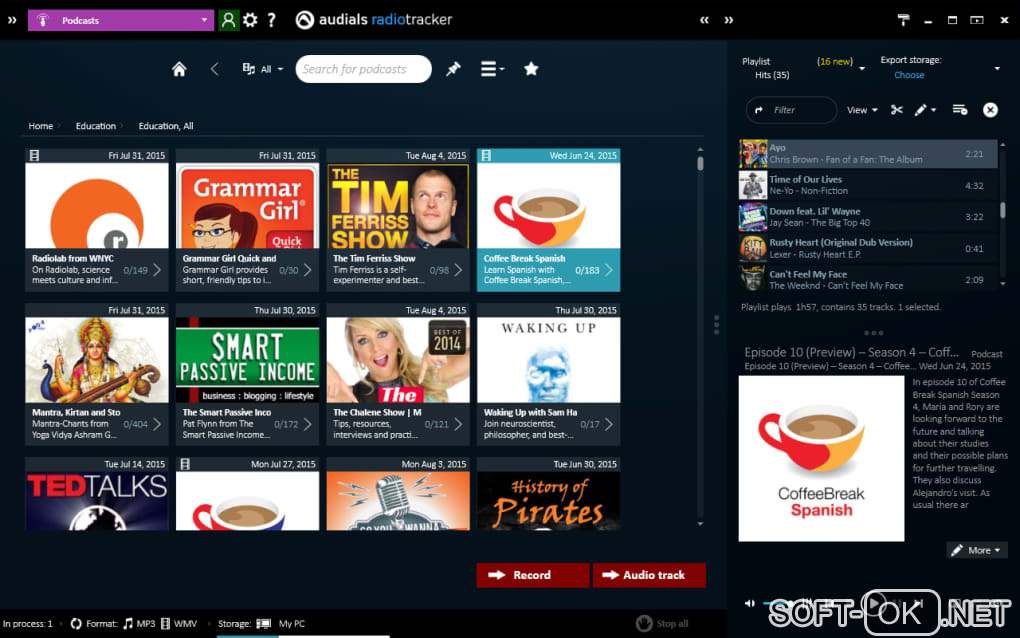Select track Ayo by Chris Brown
The height and width of the screenshot is (638, 1020).
click(868, 154)
